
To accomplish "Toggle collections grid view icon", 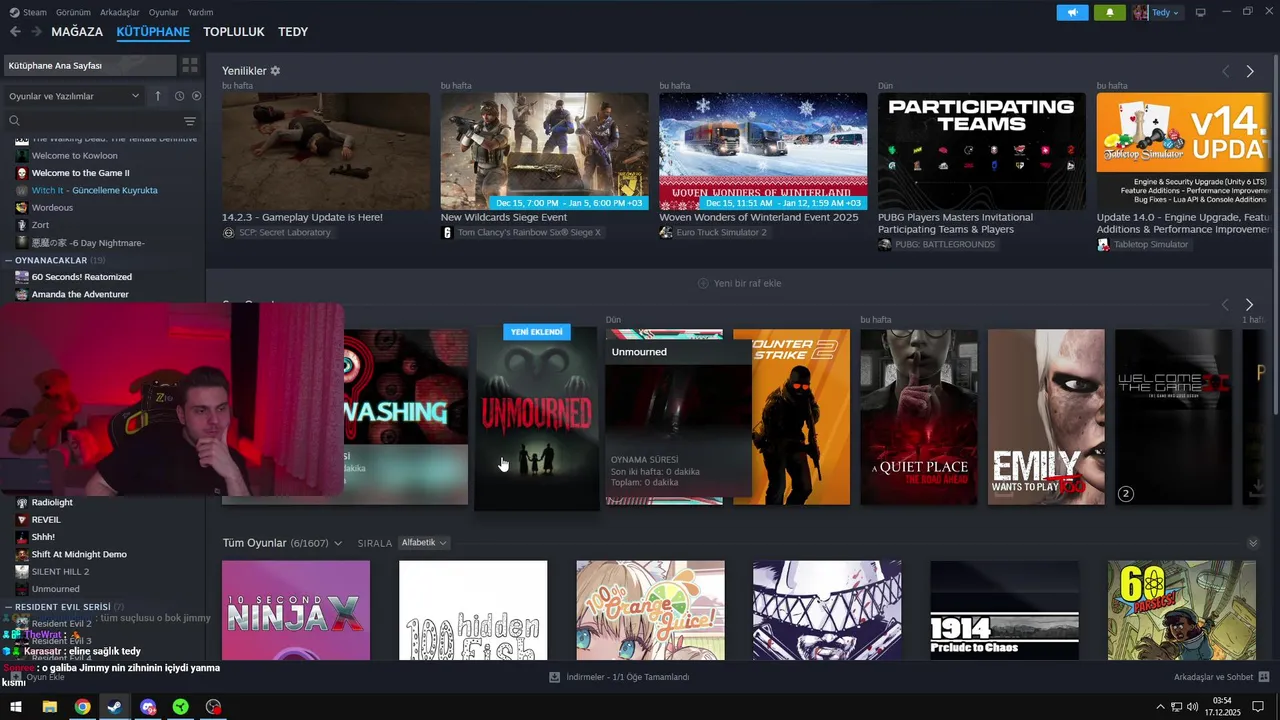I will pyautogui.click(x=190, y=65).
